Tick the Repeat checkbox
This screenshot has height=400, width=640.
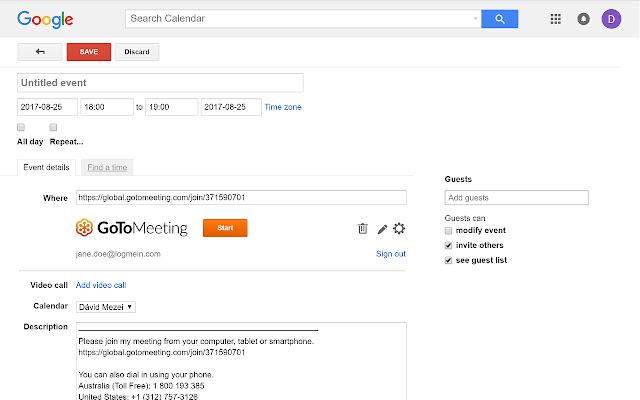coord(54,127)
